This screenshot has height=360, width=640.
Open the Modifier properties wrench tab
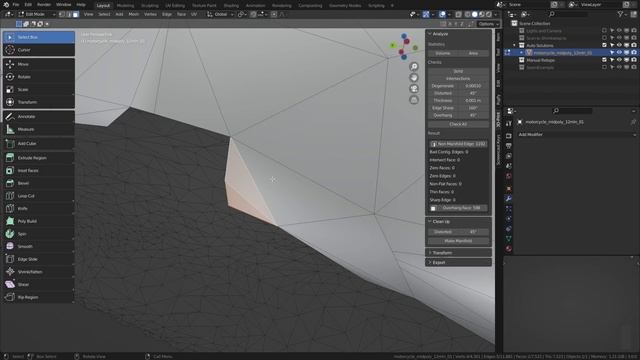509,198
